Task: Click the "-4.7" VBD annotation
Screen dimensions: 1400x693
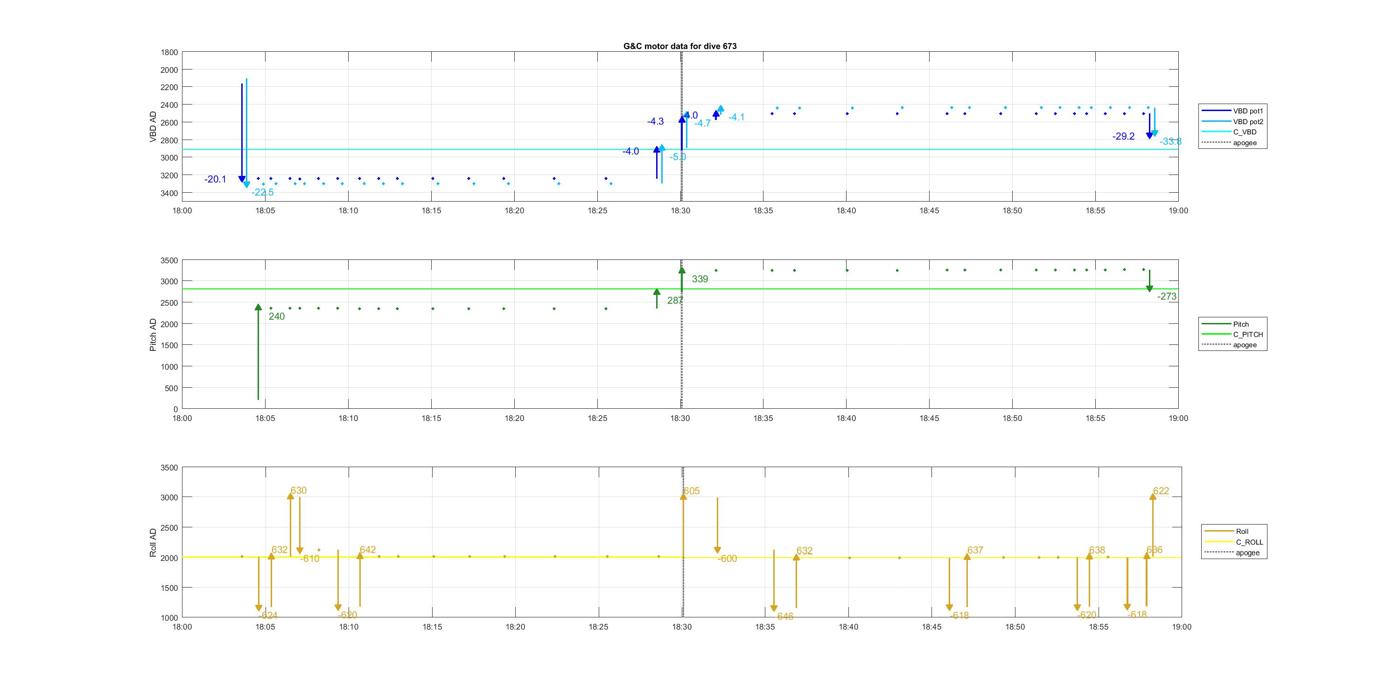Action: 703,124
